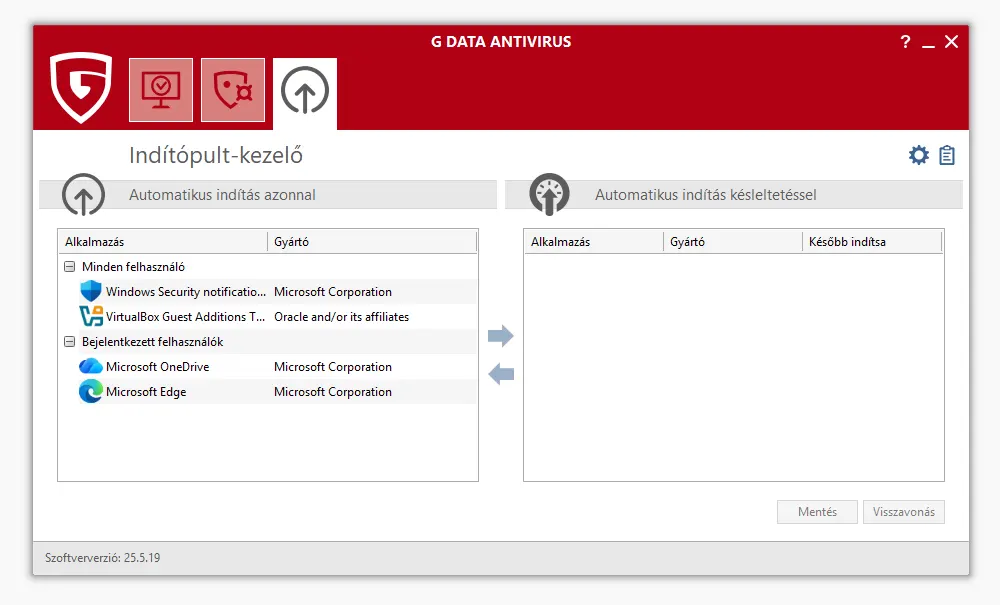Viewport: 1000px width, 605px height.
Task: Move app back with the left arrow
Action: pos(500,374)
